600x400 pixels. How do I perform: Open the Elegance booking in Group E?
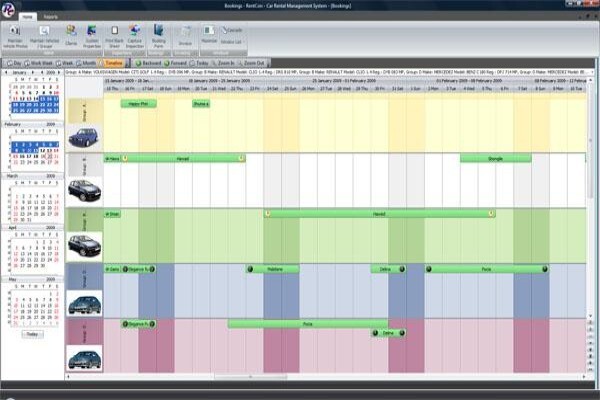pos(139,324)
